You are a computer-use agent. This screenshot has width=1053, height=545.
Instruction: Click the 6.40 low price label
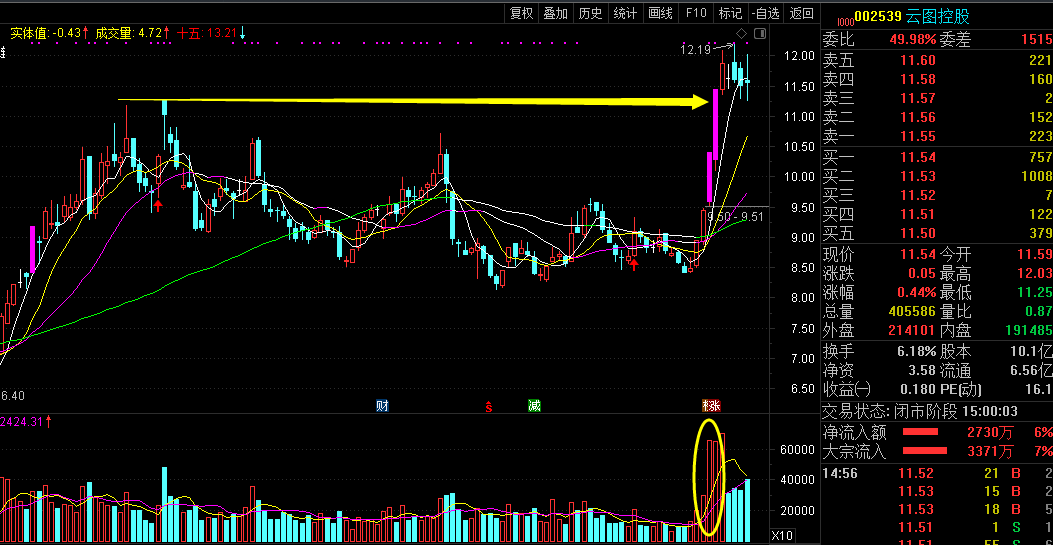point(12,395)
